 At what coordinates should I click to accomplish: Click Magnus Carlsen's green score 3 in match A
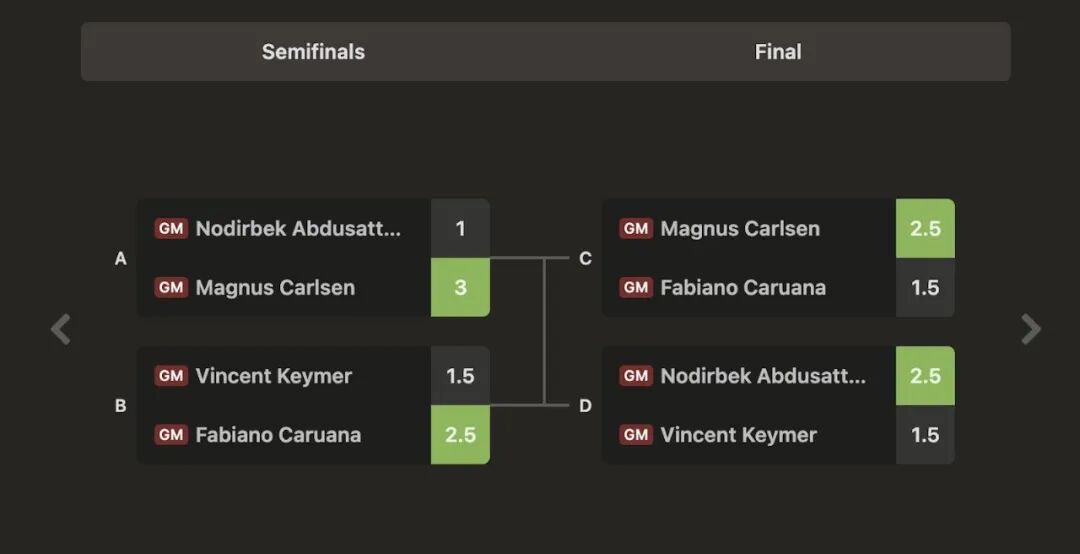click(x=460, y=288)
